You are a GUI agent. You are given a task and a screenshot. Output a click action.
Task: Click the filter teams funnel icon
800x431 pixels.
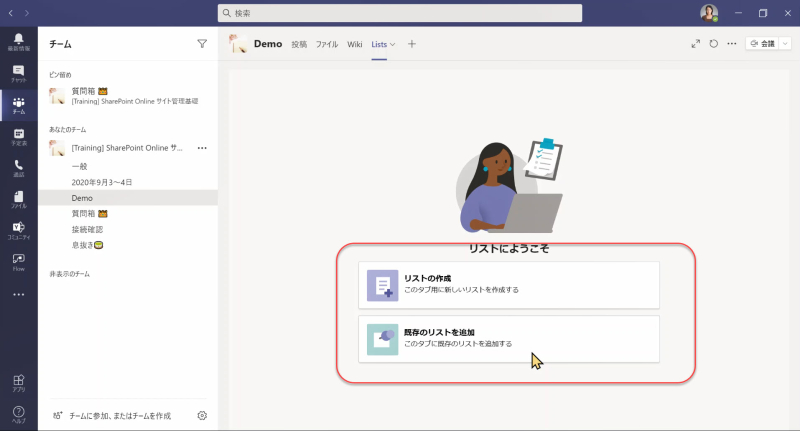pos(202,44)
